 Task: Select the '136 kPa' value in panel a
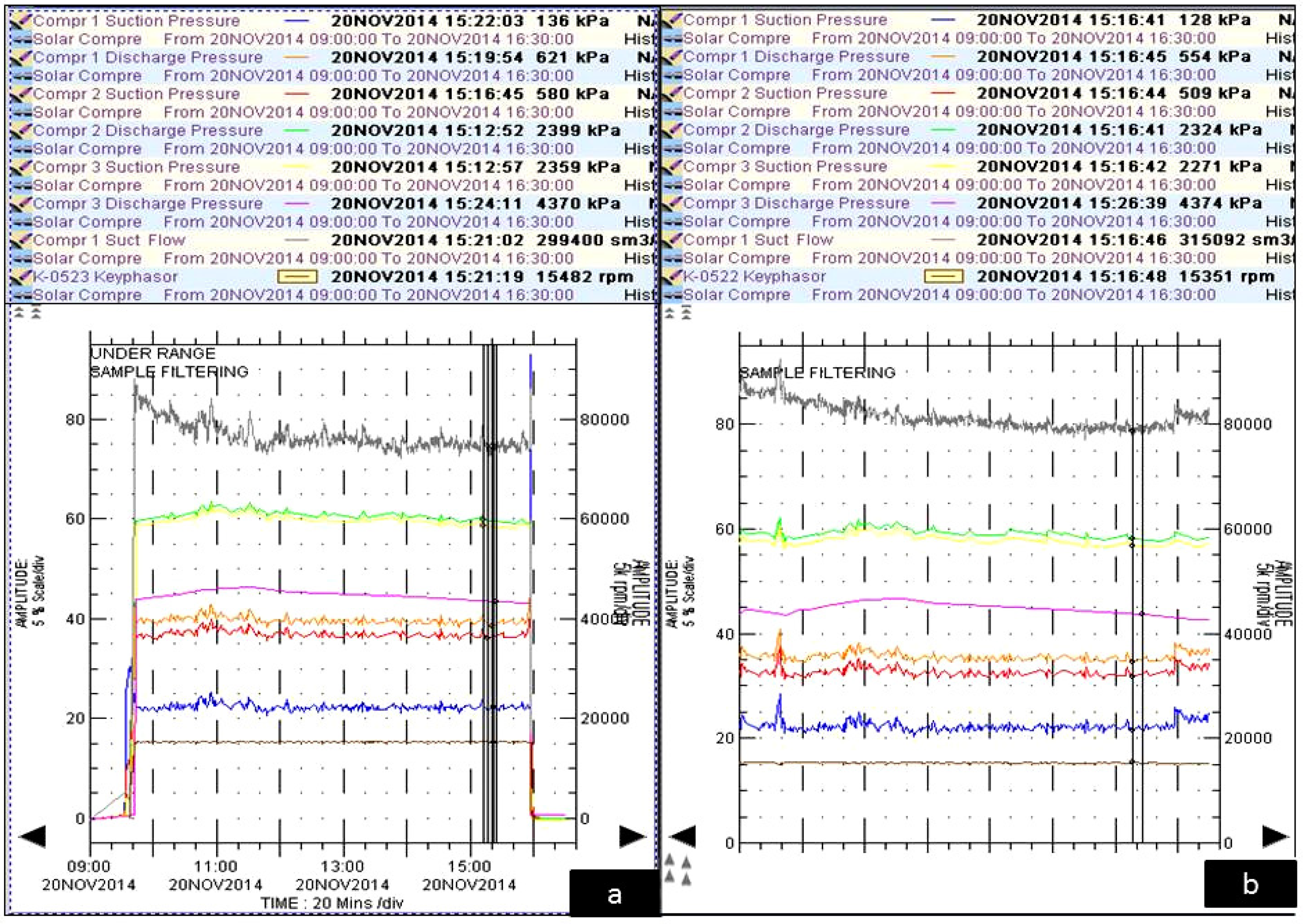572,22
